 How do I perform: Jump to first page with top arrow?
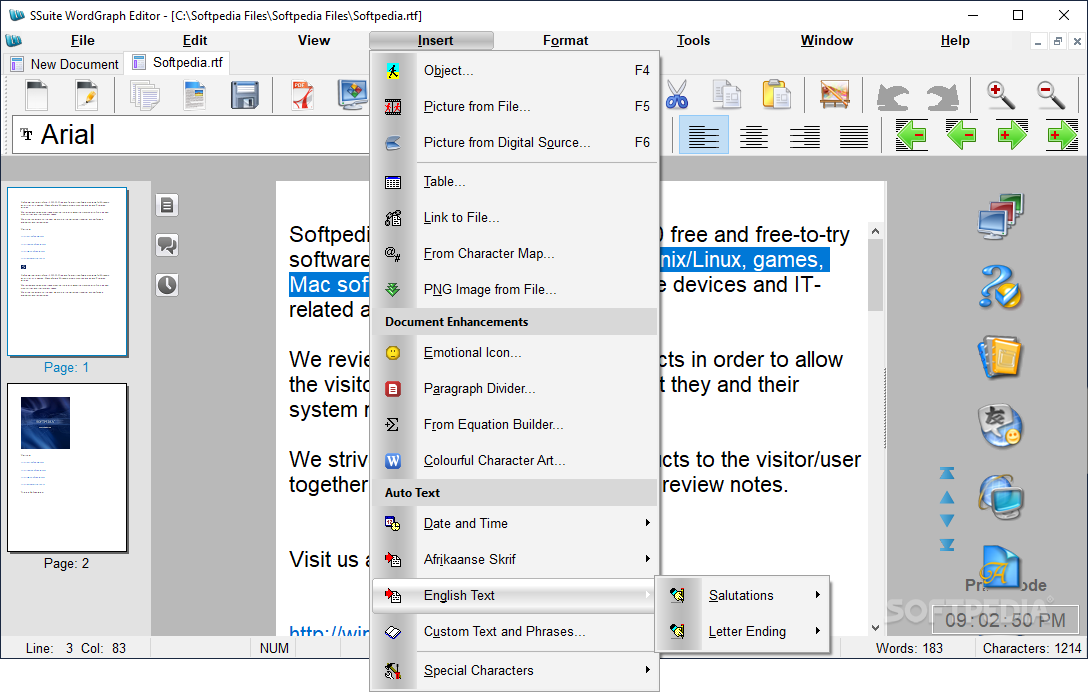click(x=946, y=473)
